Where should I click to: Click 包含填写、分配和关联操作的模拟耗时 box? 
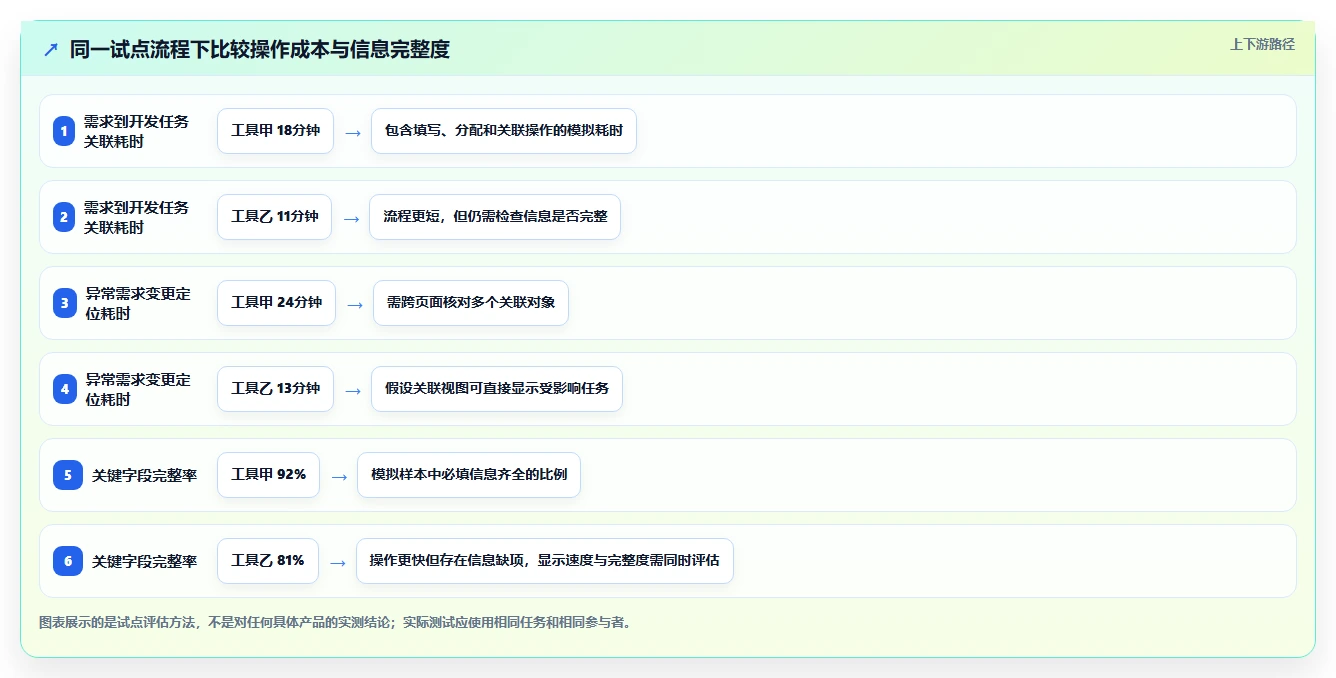[504, 131]
